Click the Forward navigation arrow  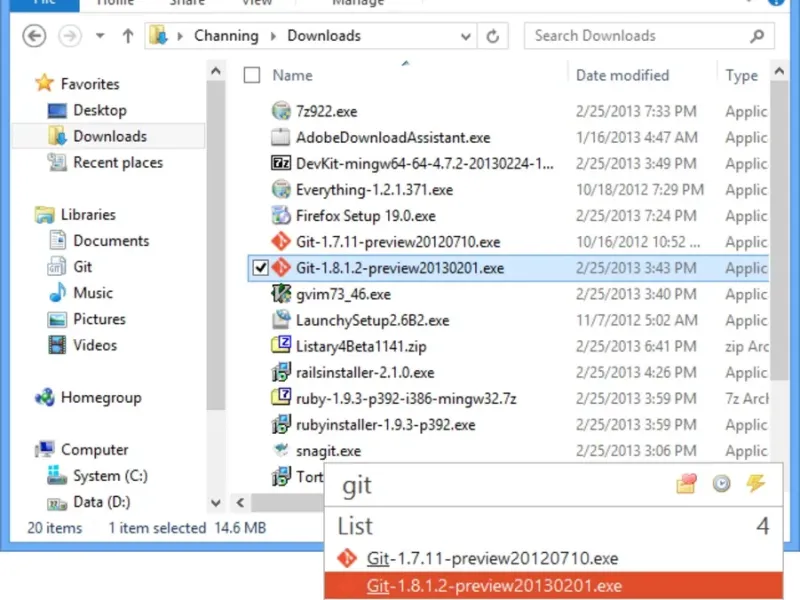(70, 36)
